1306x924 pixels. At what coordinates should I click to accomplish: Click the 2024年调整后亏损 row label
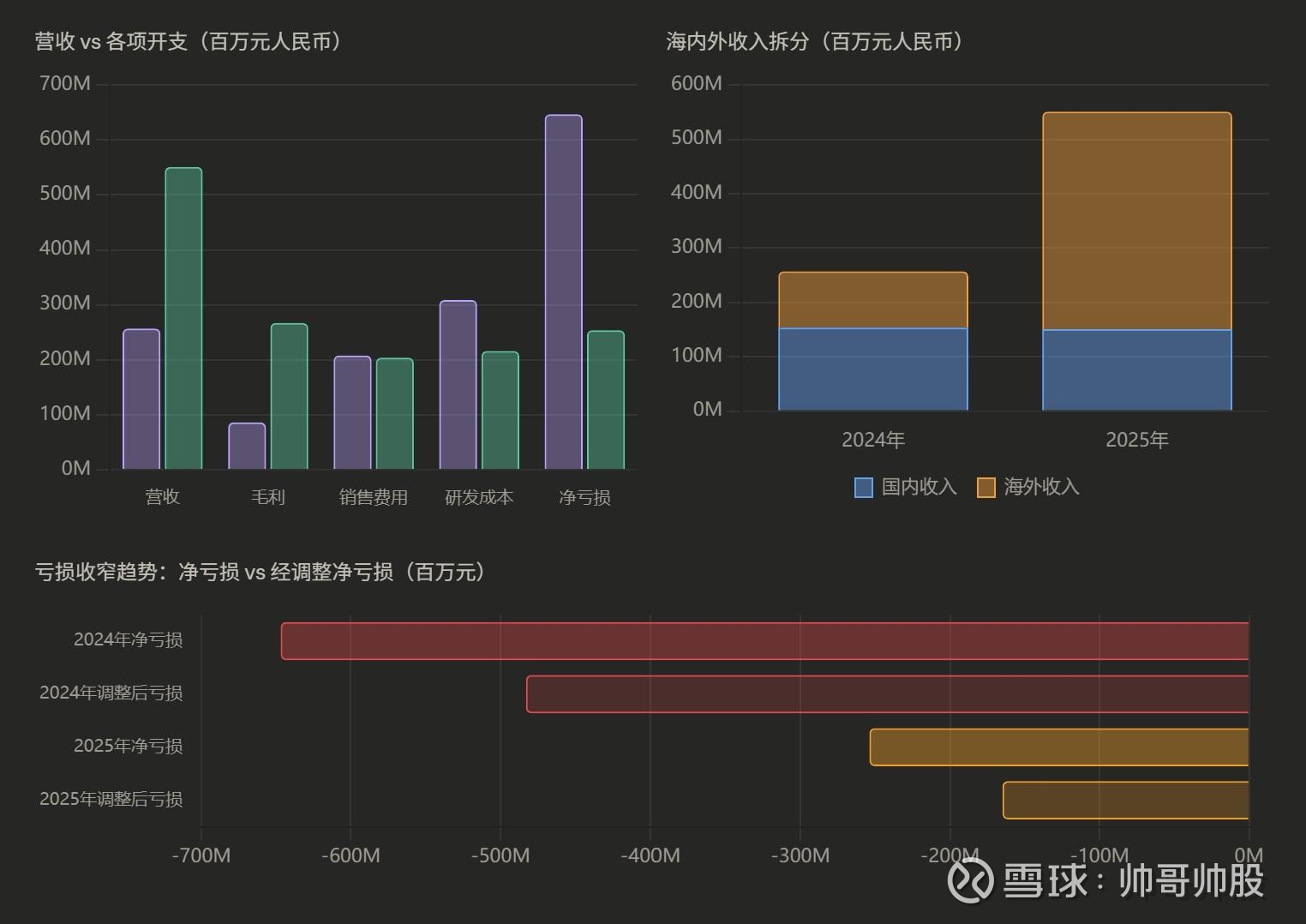(111, 693)
